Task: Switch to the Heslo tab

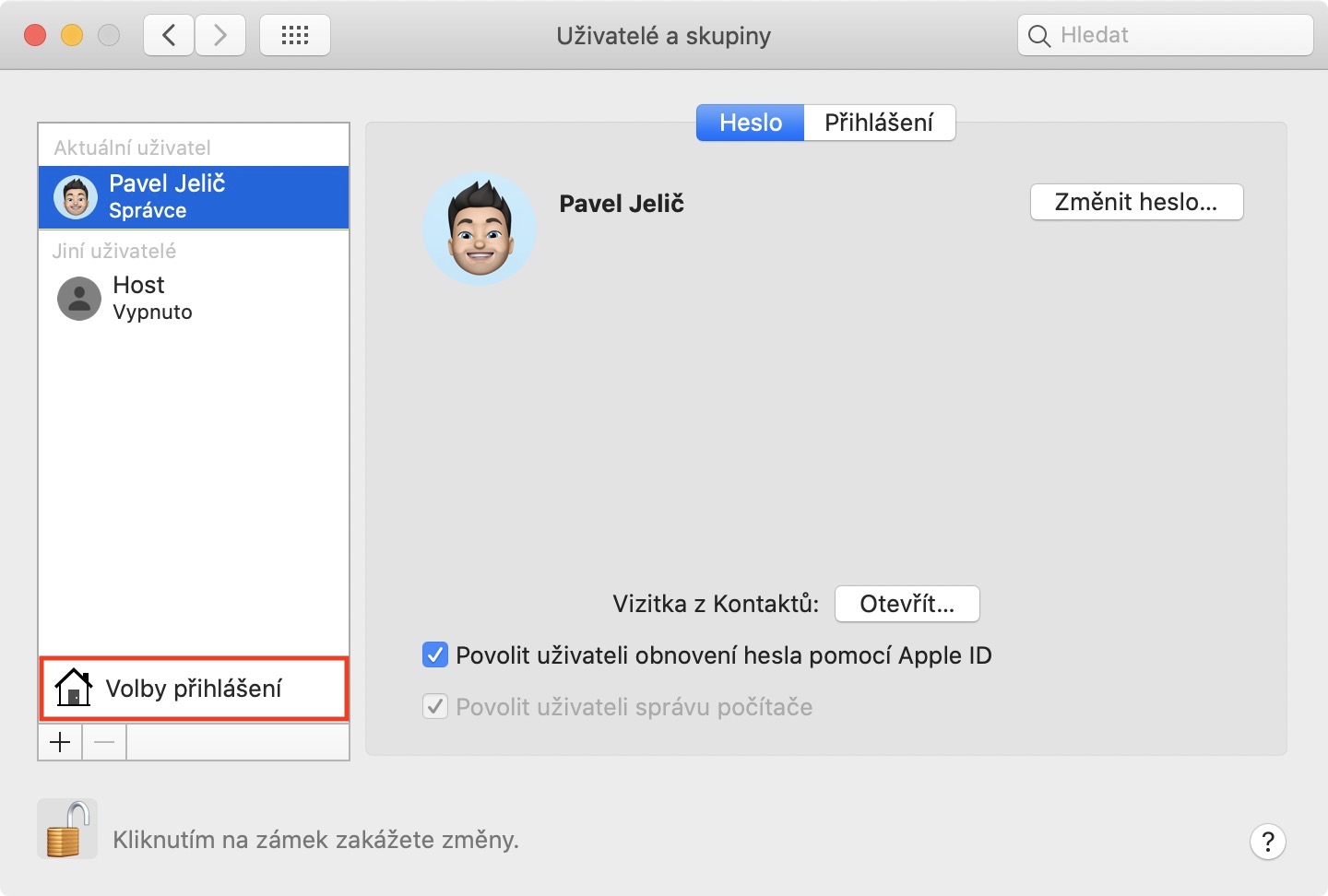Action: pyautogui.click(x=750, y=123)
